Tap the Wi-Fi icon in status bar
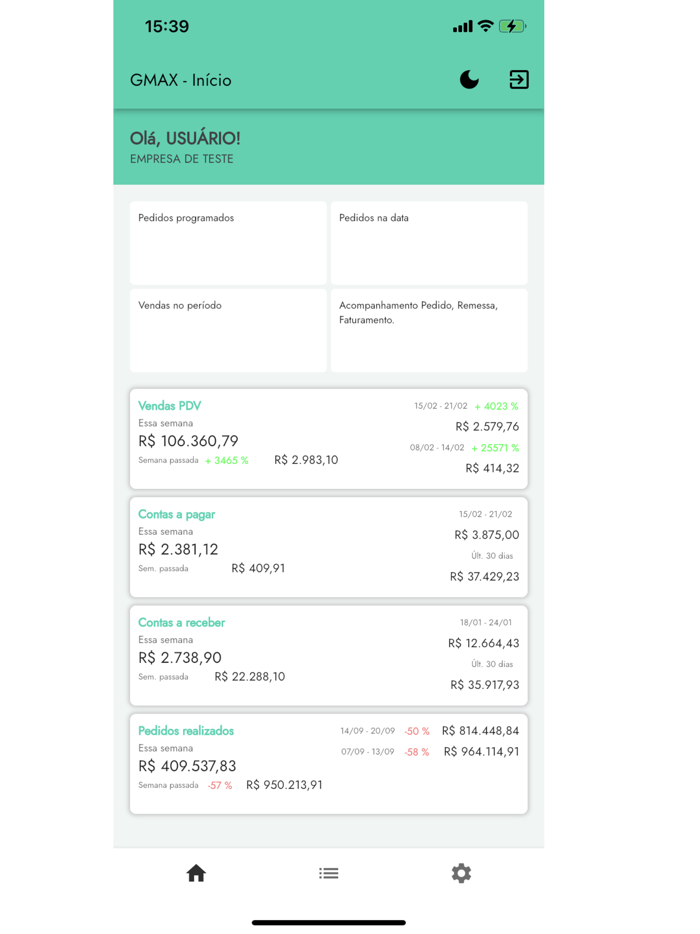The height and width of the screenshot is (934, 700). 487,26
